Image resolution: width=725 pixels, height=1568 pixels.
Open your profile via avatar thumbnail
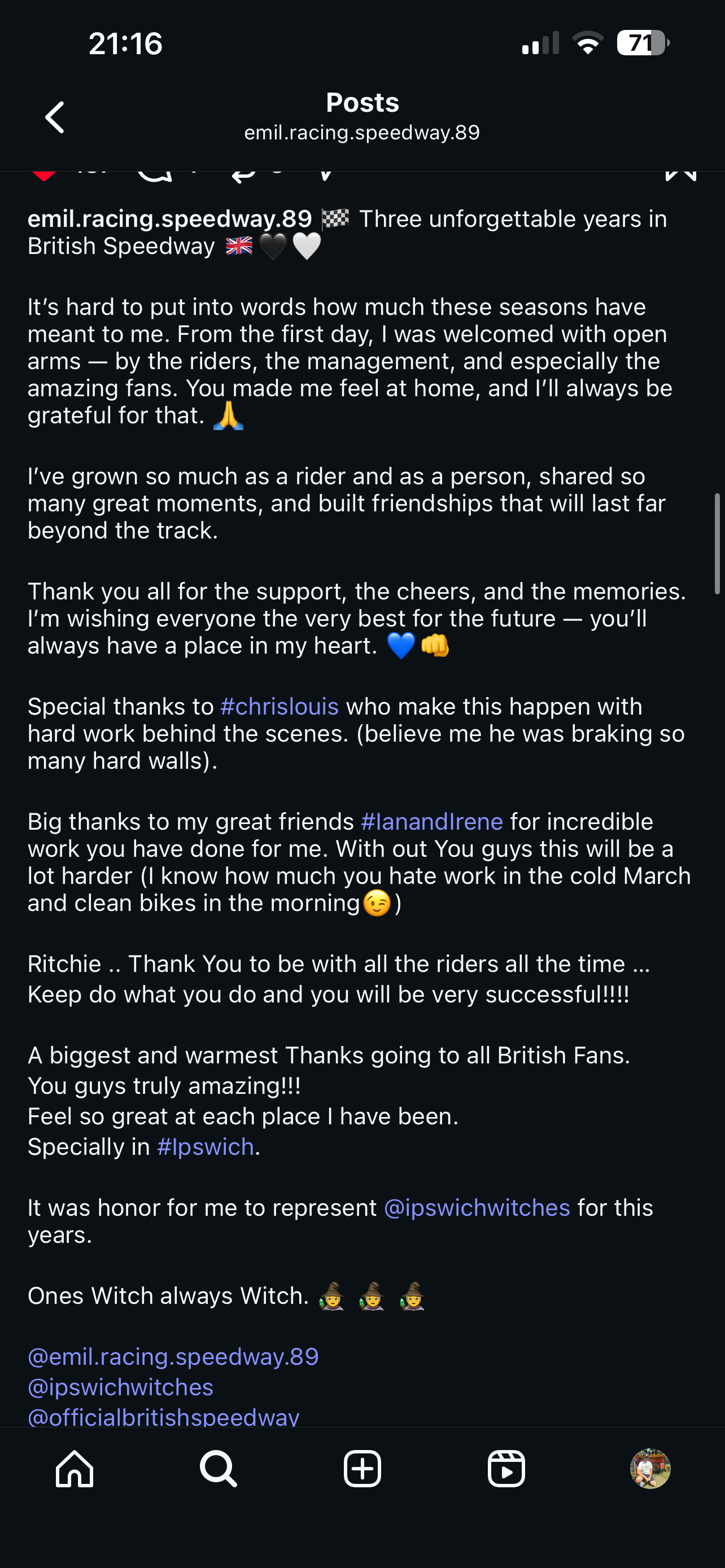coord(650,1469)
